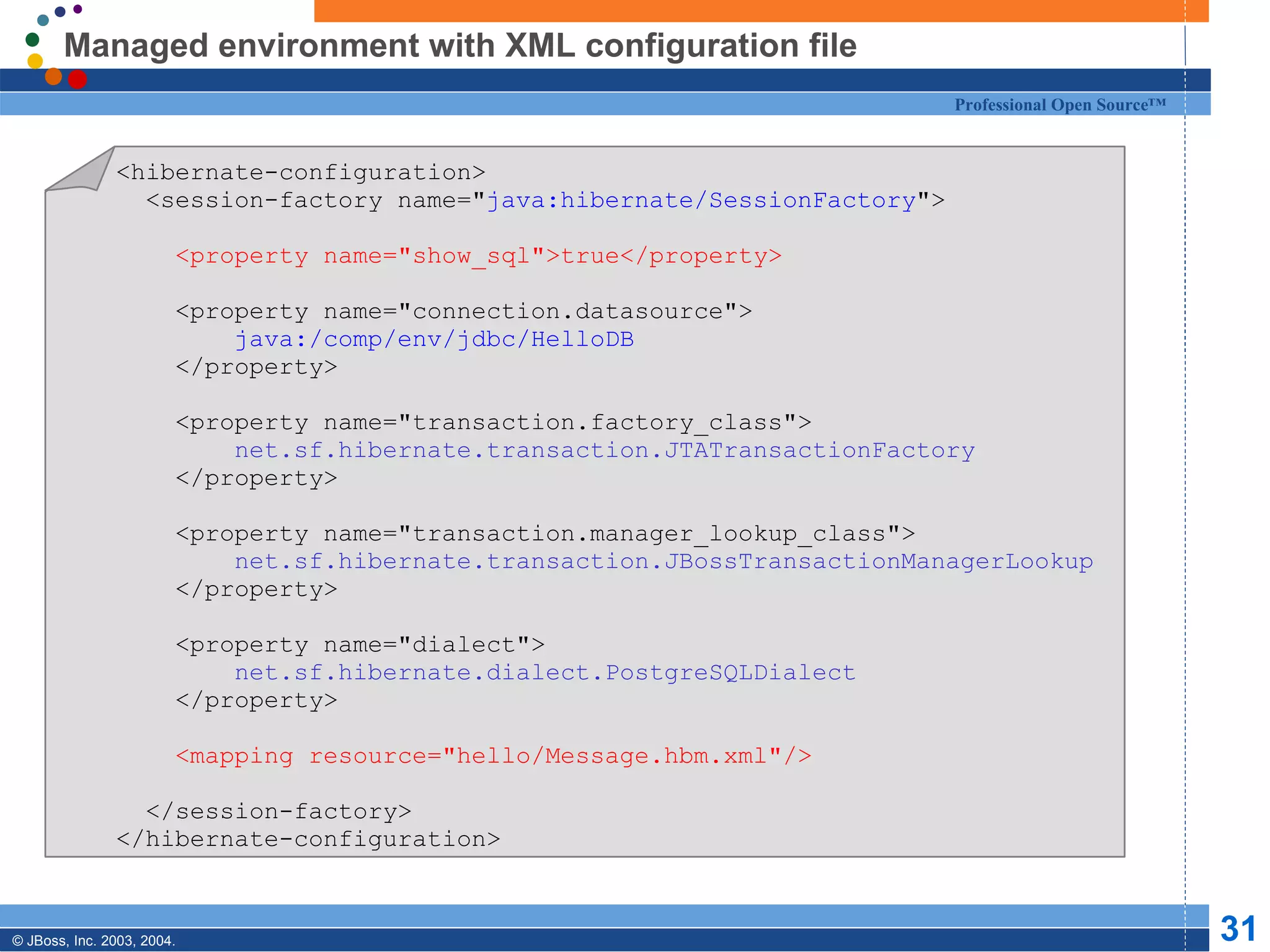Click the java:/comp/env/jdbc/HelloDB value

(x=434, y=339)
